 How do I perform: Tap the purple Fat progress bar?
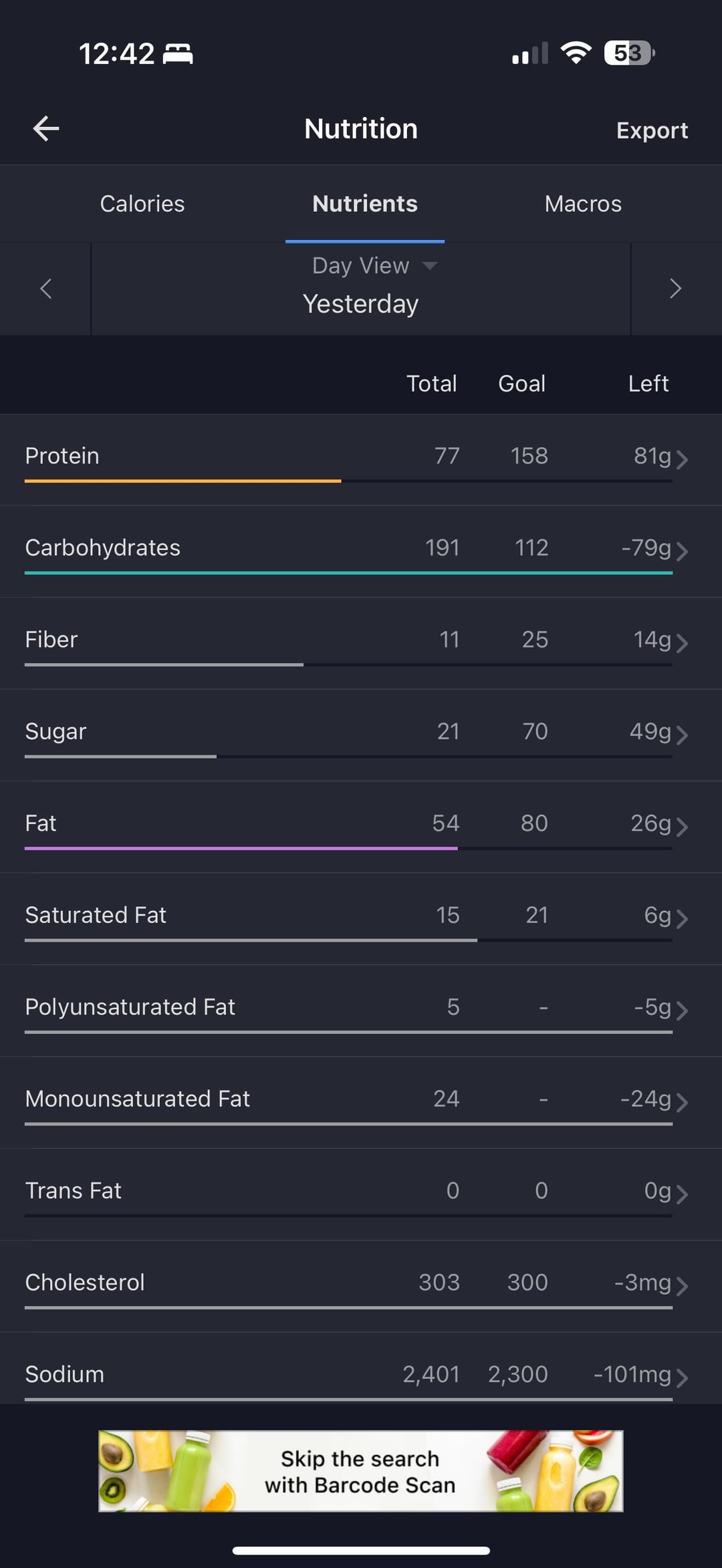point(241,848)
